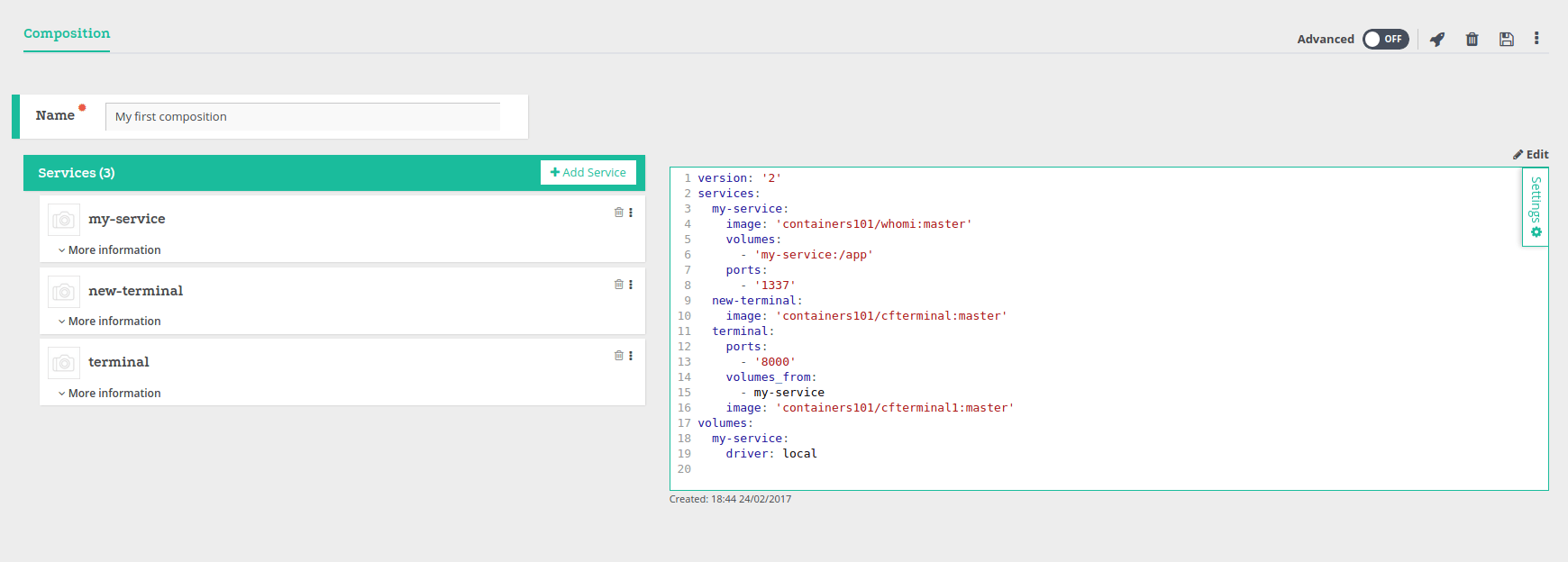Expand More information under new-terminal
This screenshot has height=562, width=1568.
pyautogui.click(x=110, y=322)
